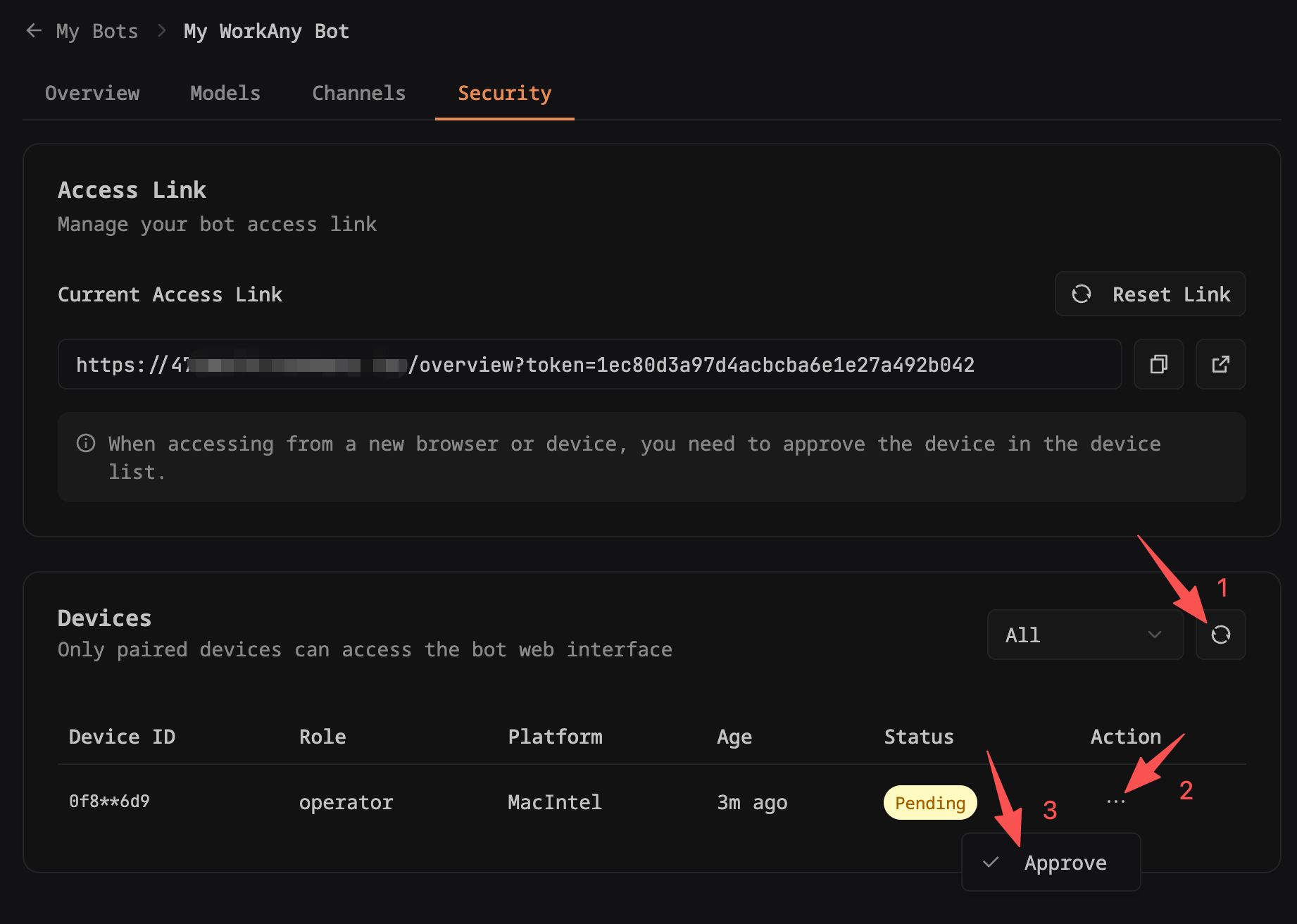
Task: Click the Pending status badge
Action: click(x=929, y=803)
